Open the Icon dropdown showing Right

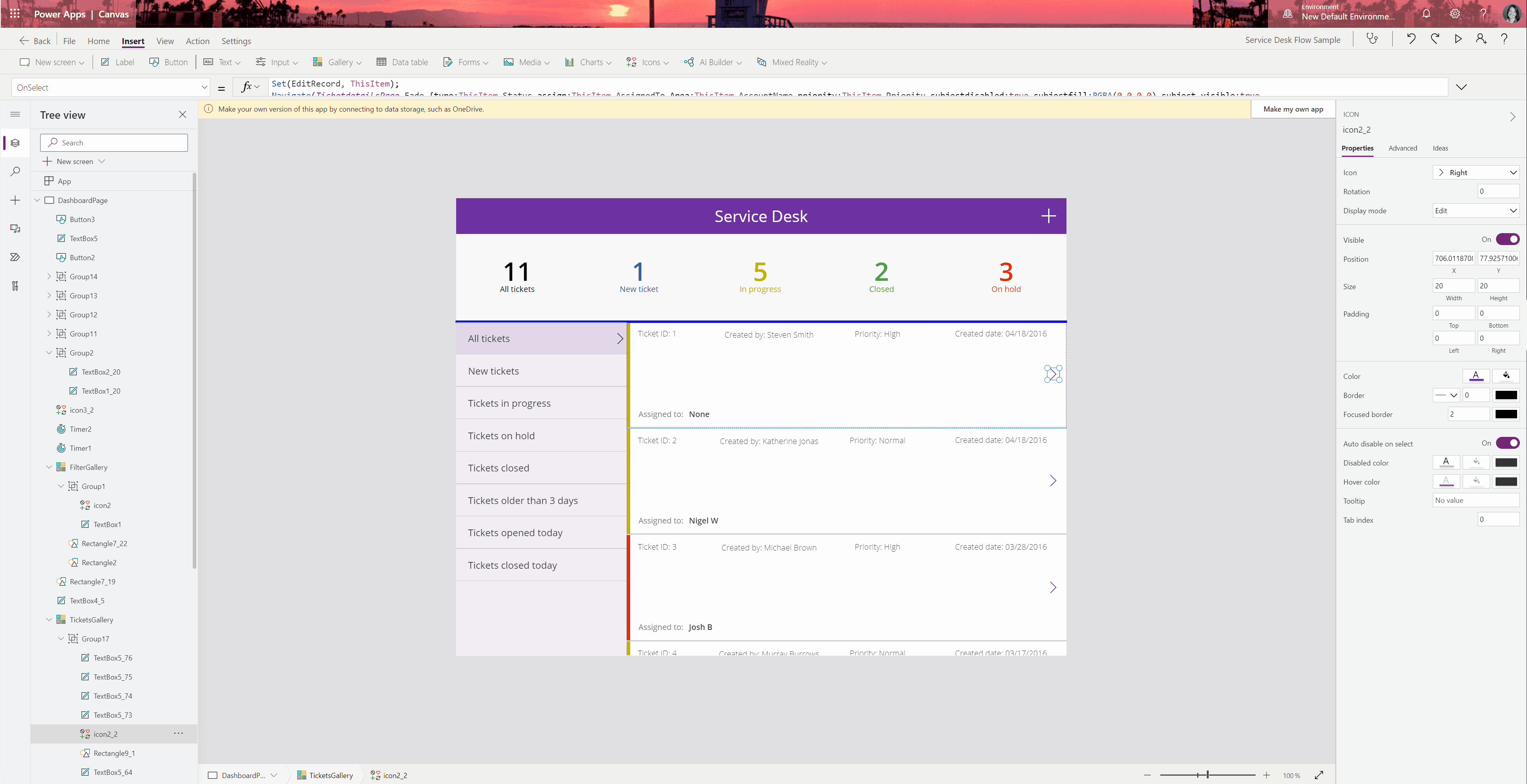tap(1476, 172)
